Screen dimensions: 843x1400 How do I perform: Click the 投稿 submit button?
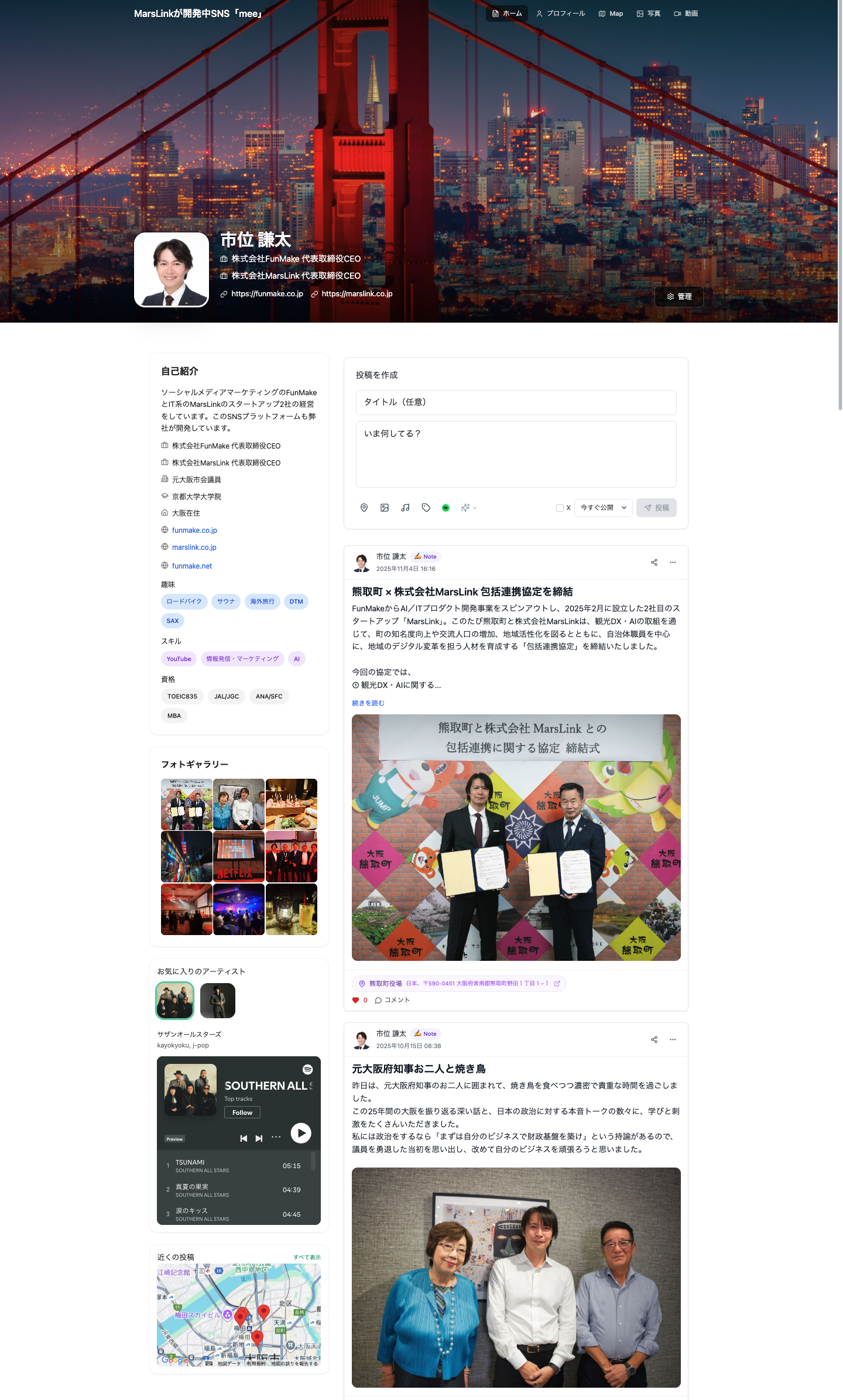pos(656,508)
